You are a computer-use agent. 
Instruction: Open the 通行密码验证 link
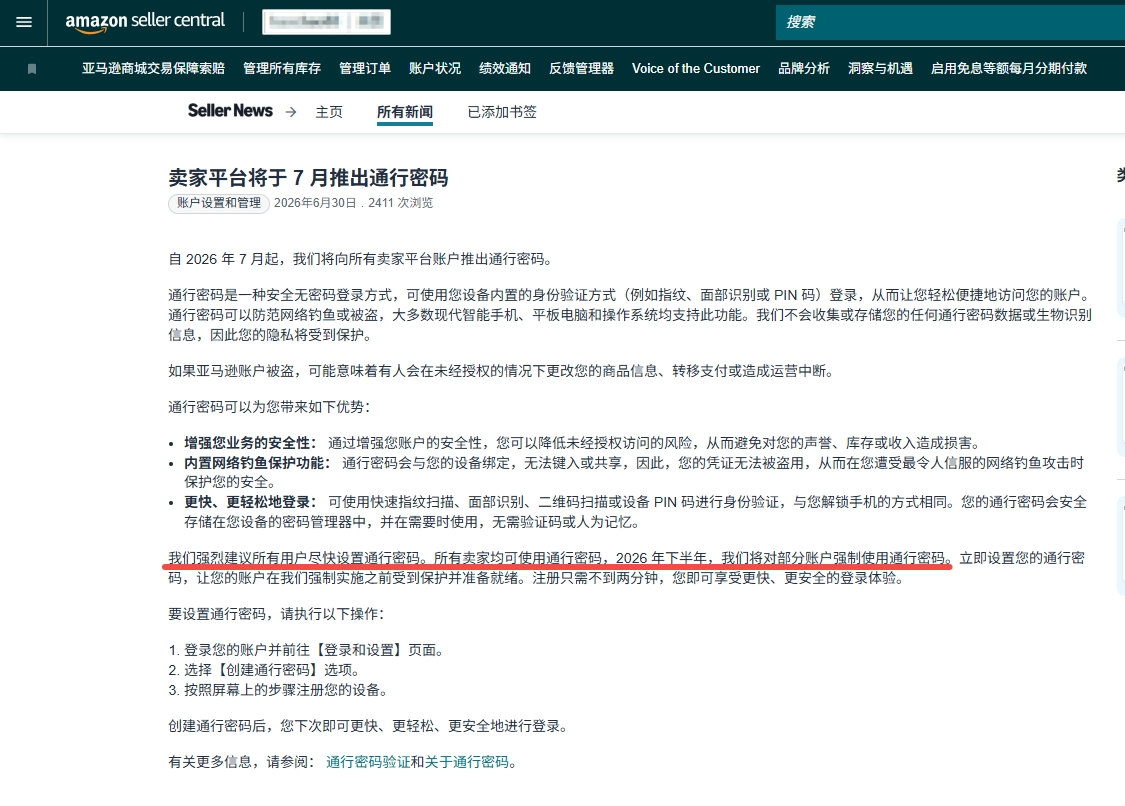click(x=368, y=762)
